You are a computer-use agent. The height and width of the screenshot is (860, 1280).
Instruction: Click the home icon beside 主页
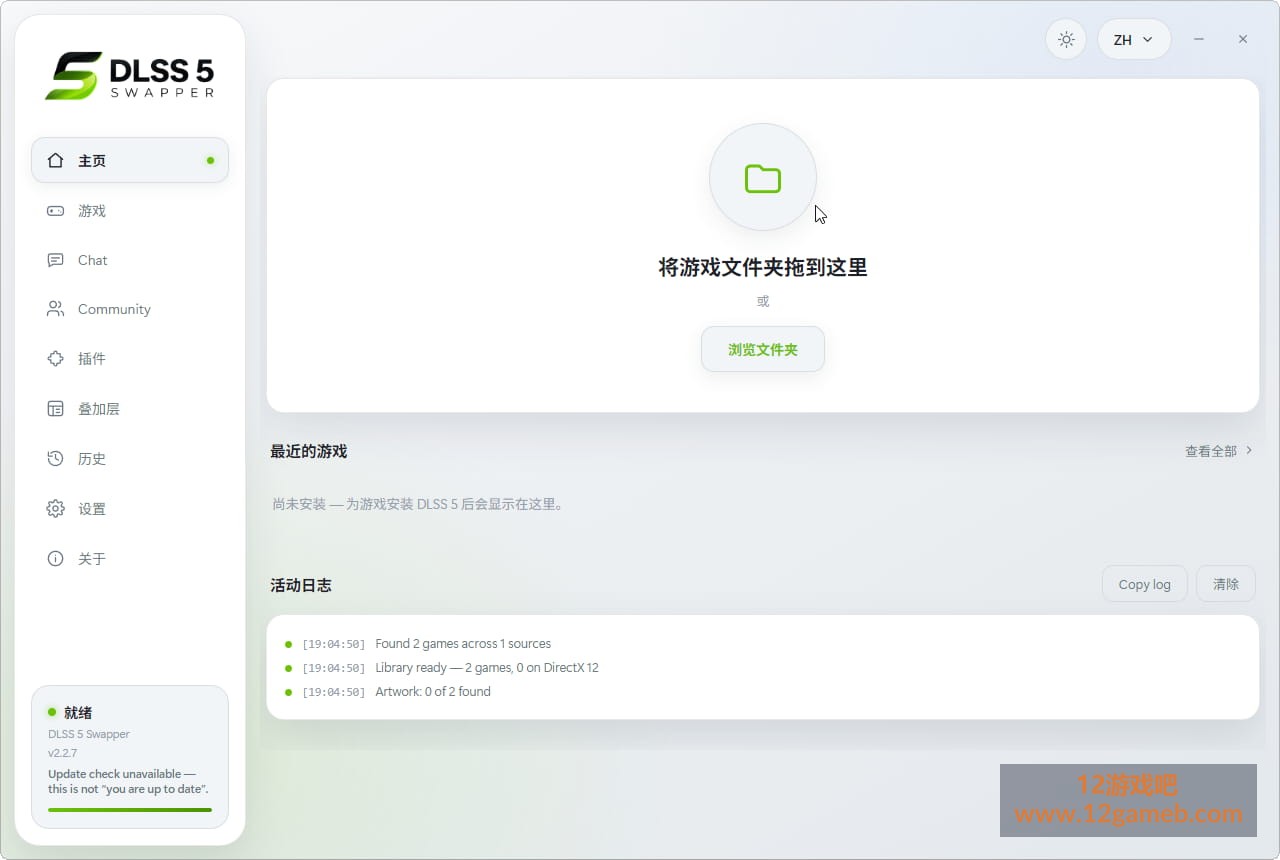(56, 160)
